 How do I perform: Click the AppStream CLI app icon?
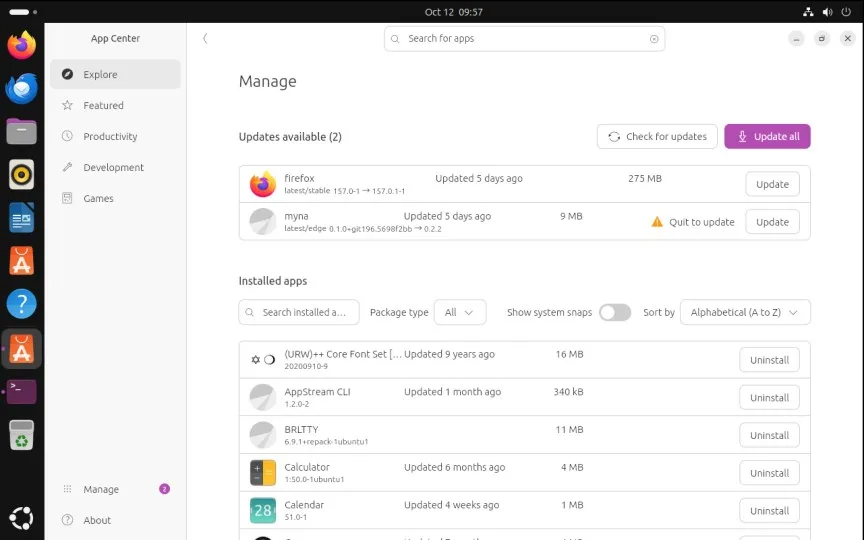coord(263,397)
